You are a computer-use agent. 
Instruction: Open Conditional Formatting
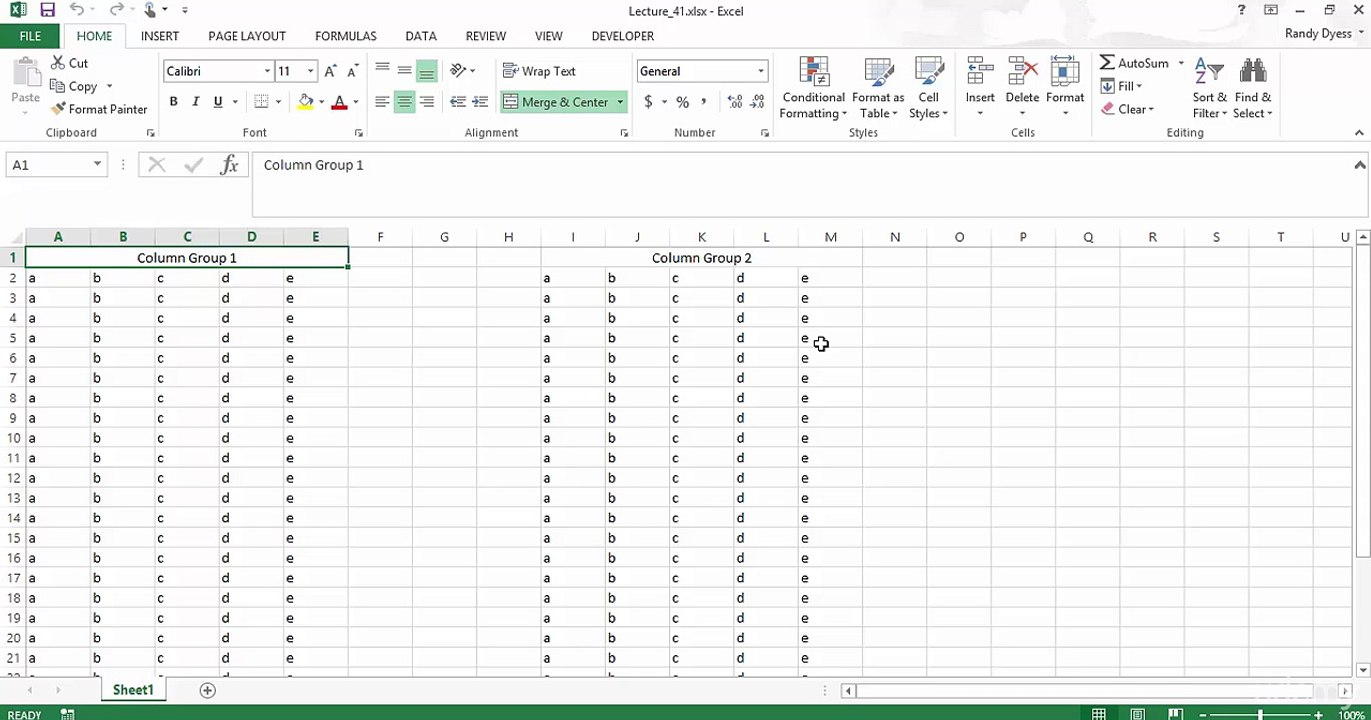point(813,88)
